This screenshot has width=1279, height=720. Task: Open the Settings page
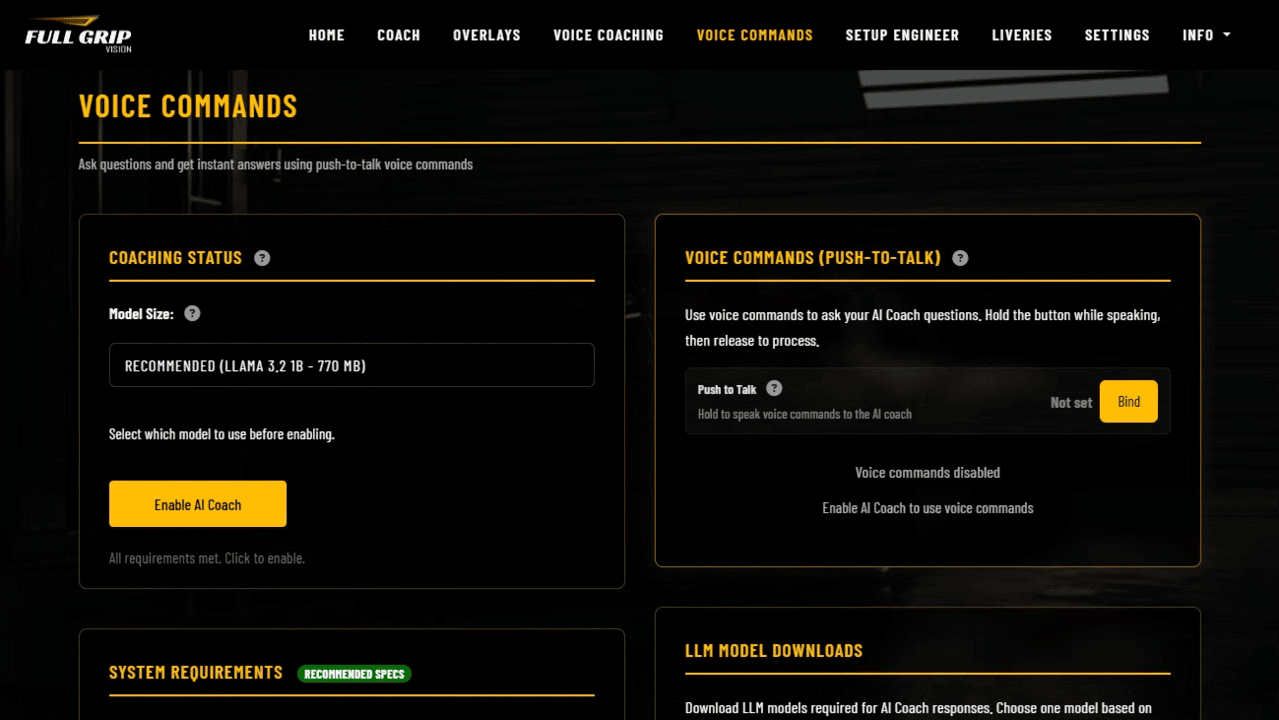click(1117, 35)
